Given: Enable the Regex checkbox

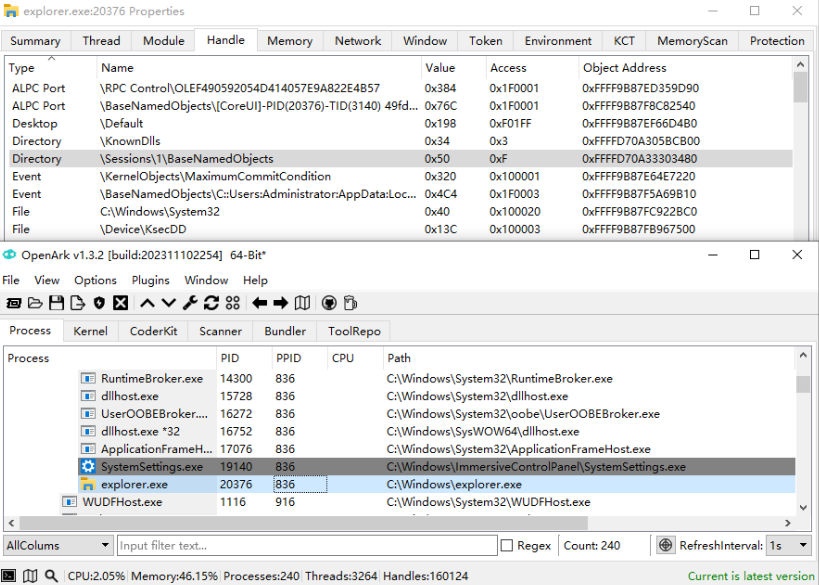Looking at the screenshot, I should (x=507, y=545).
